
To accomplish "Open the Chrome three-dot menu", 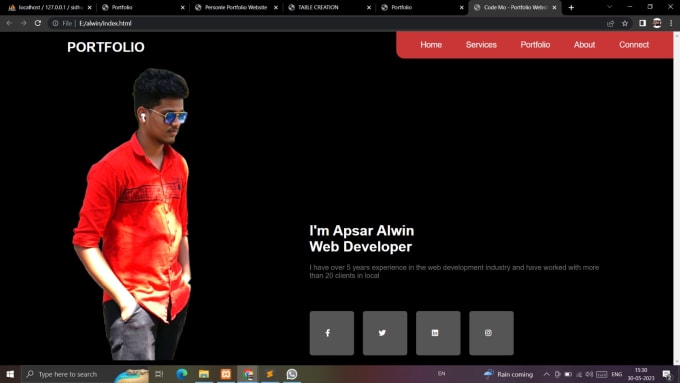I will [x=671, y=23].
